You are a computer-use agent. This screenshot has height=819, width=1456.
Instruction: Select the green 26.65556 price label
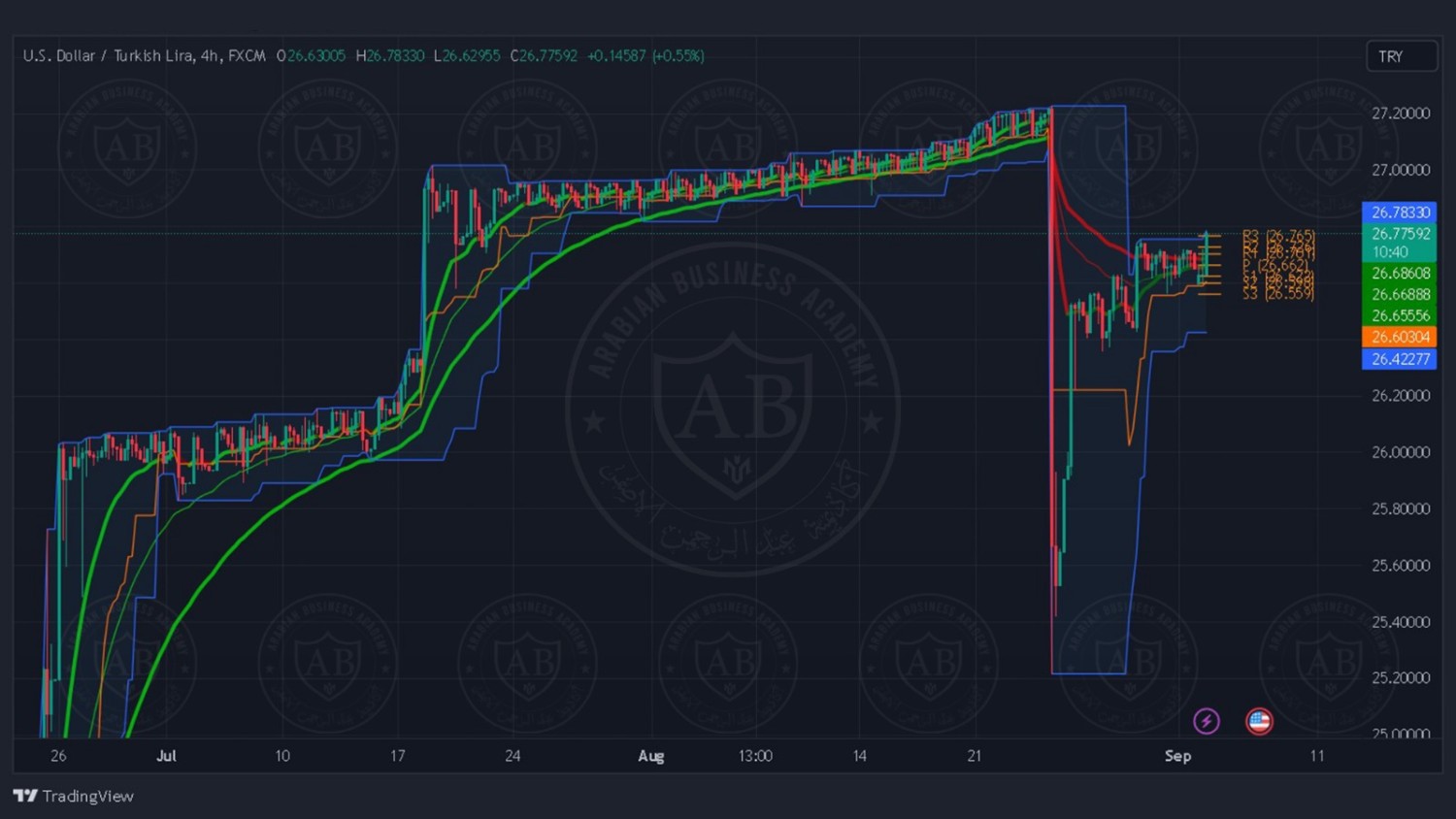coord(1400,315)
